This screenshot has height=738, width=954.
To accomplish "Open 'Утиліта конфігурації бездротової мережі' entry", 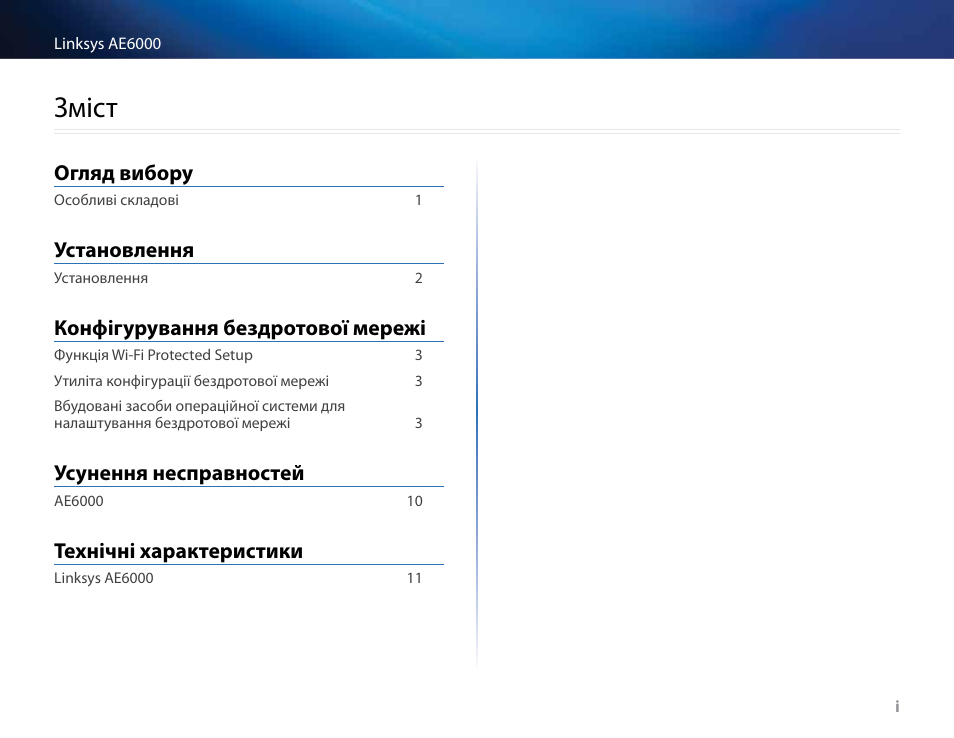I will 192,381.
